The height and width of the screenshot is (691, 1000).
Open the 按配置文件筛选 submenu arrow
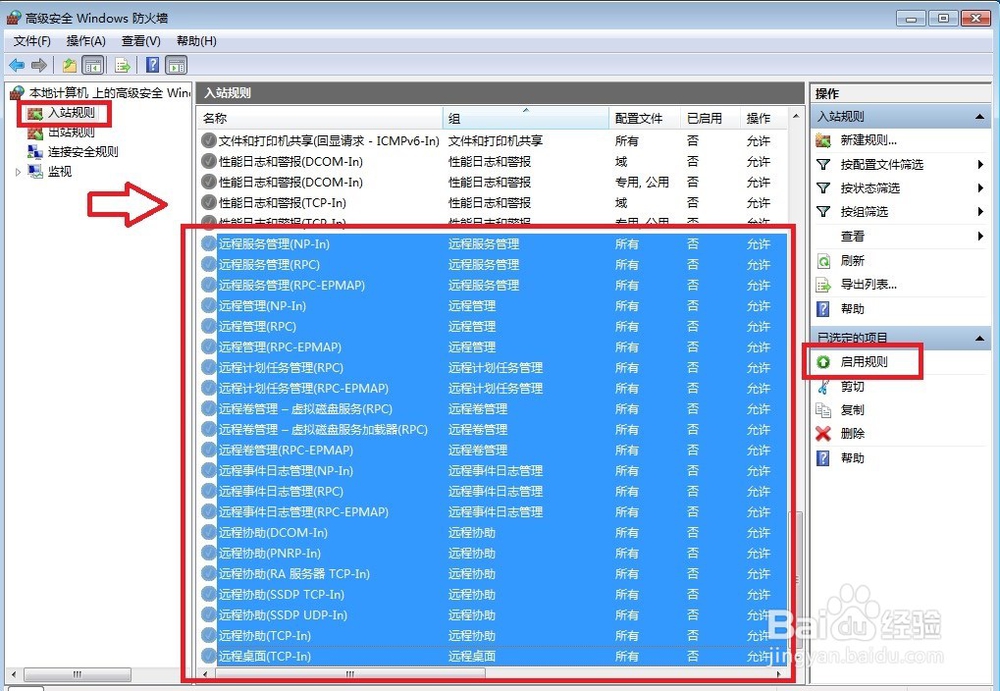point(980,164)
